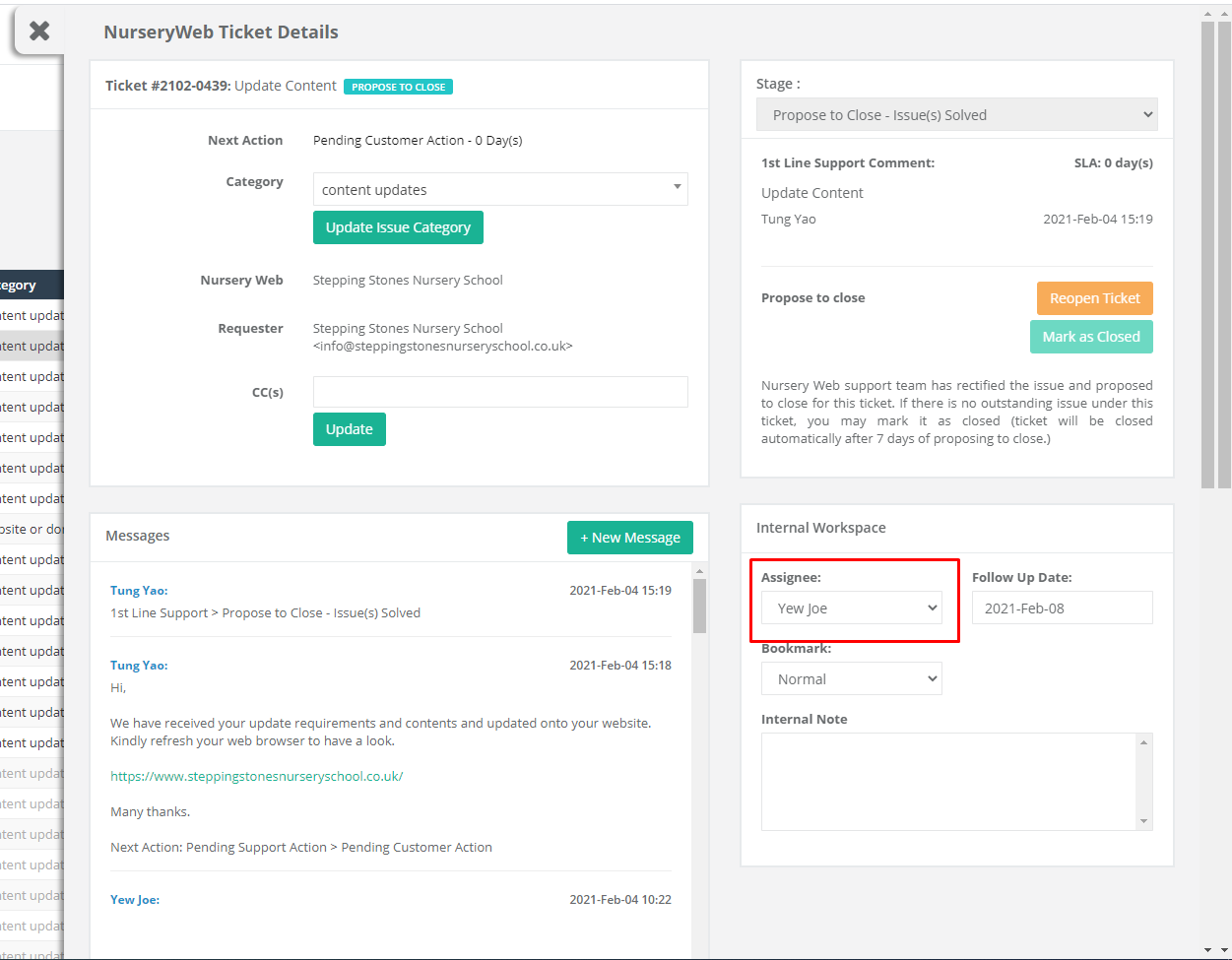Open the steppingstonesnurseryschool.co.uk link
1232x960 pixels.
(257, 776)
